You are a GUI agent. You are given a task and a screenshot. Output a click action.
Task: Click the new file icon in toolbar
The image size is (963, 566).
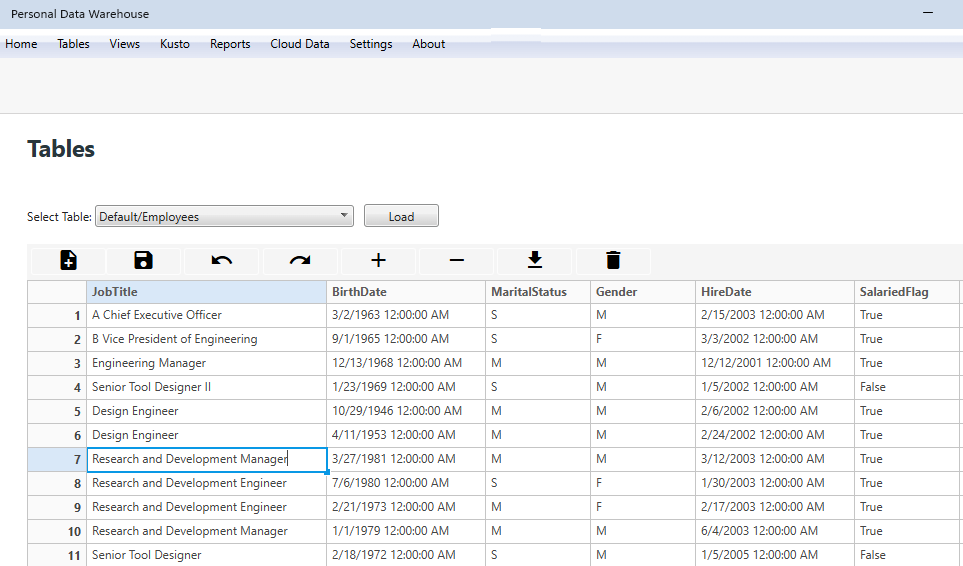[x=68, y=261]
